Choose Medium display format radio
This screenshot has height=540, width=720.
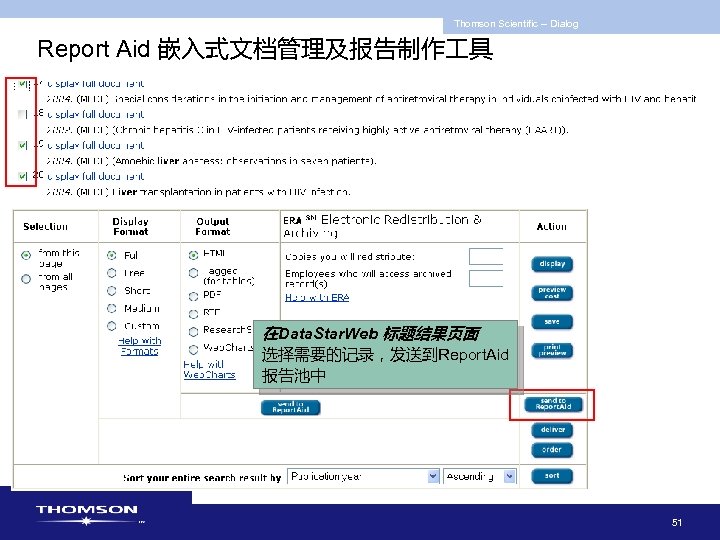[112, 308]
